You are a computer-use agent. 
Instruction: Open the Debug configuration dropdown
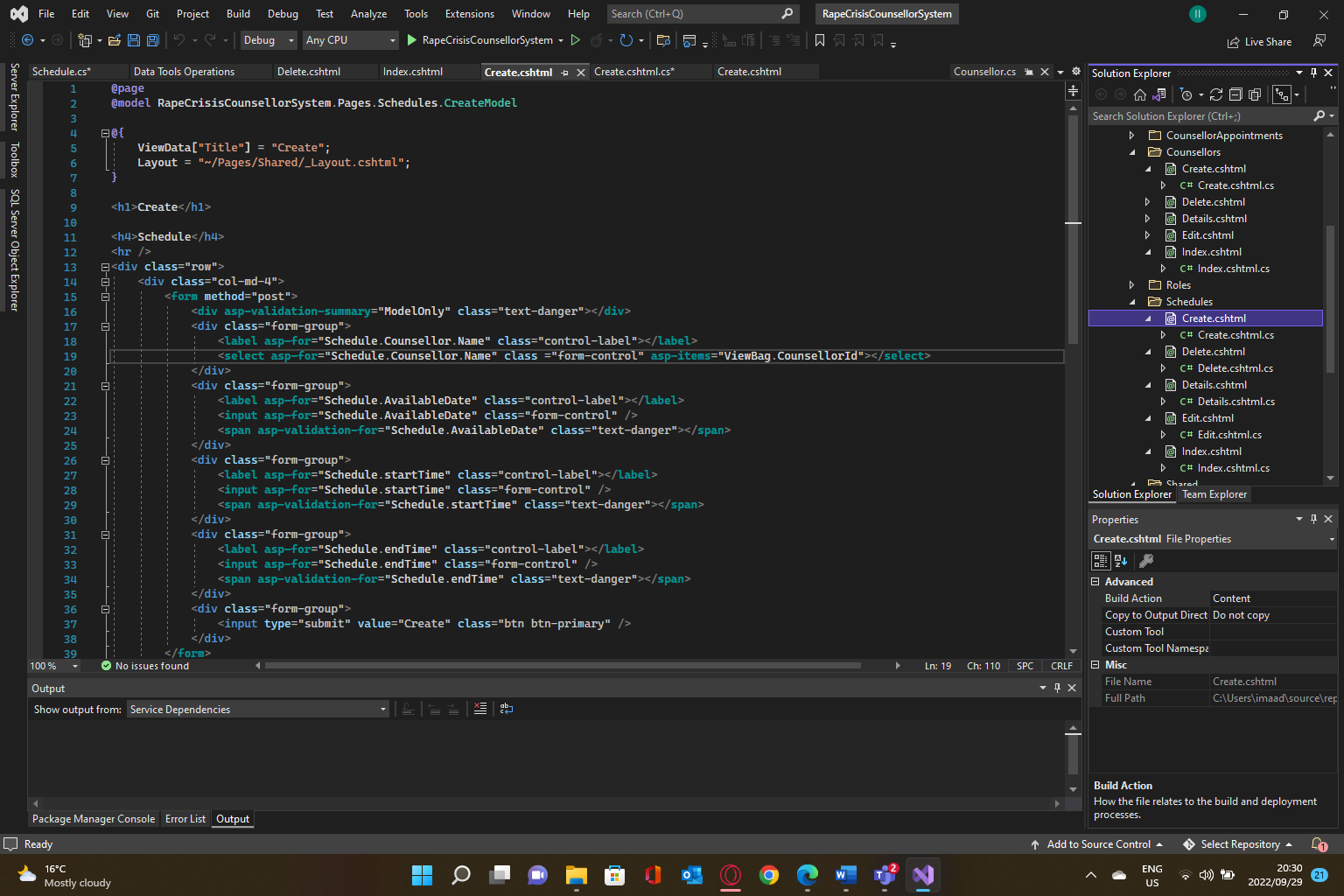(269, 40)
